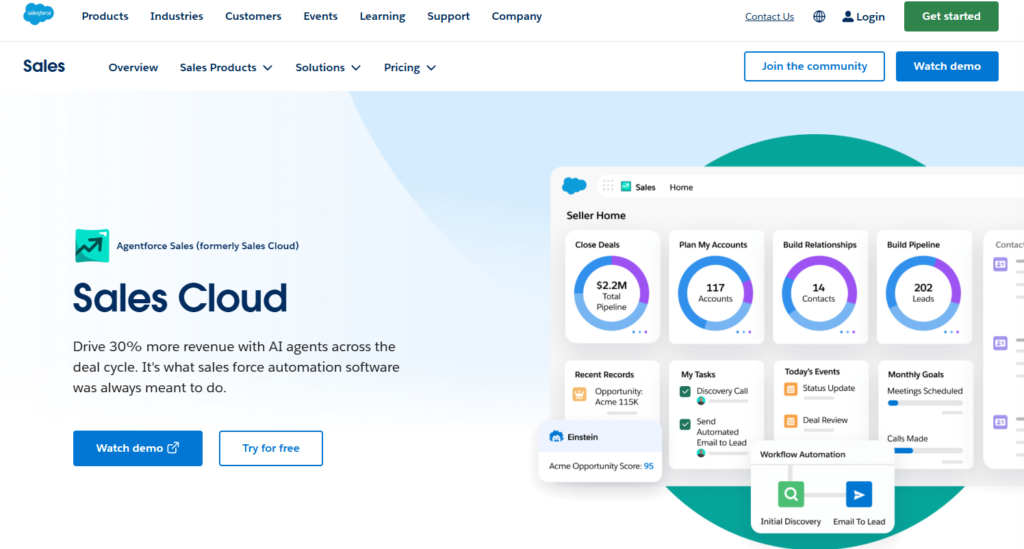Open the Products menu
Viewport: 1024px width, 549px height.
105,16
